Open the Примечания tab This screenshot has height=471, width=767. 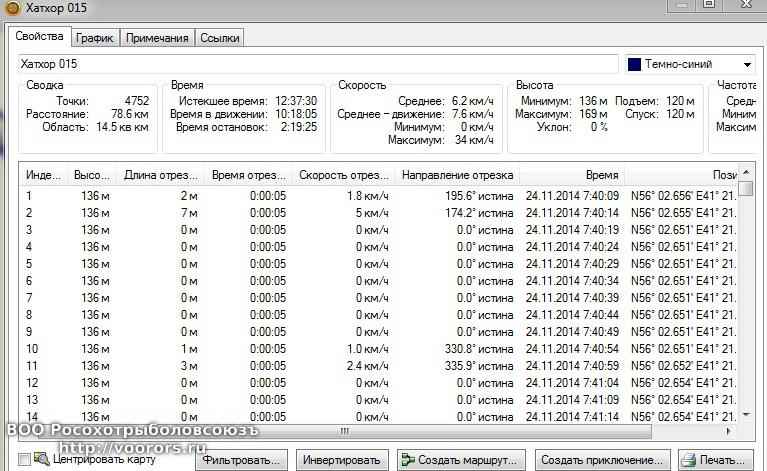point(157,38)
